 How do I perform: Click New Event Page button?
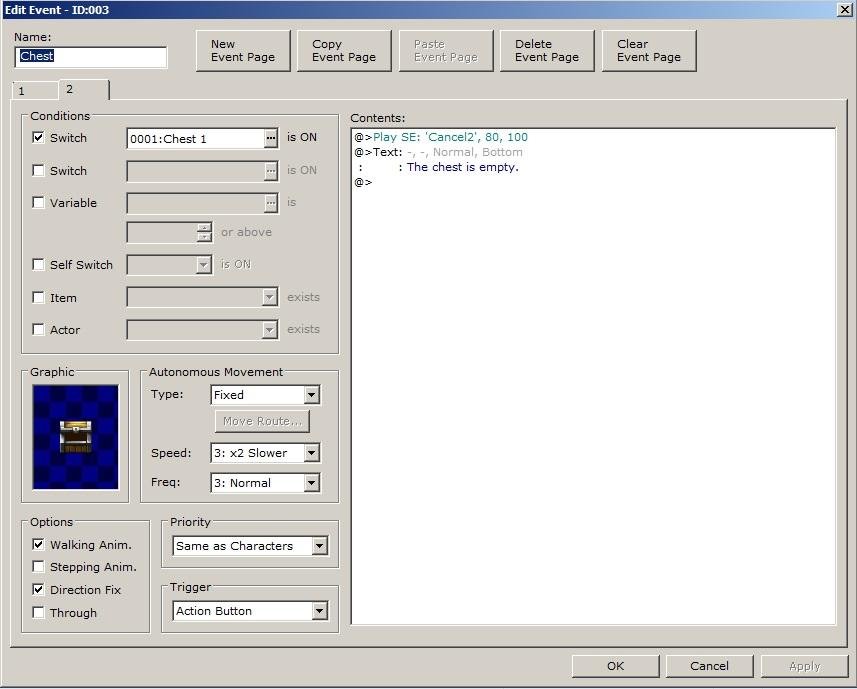click(x=243, y=51)
